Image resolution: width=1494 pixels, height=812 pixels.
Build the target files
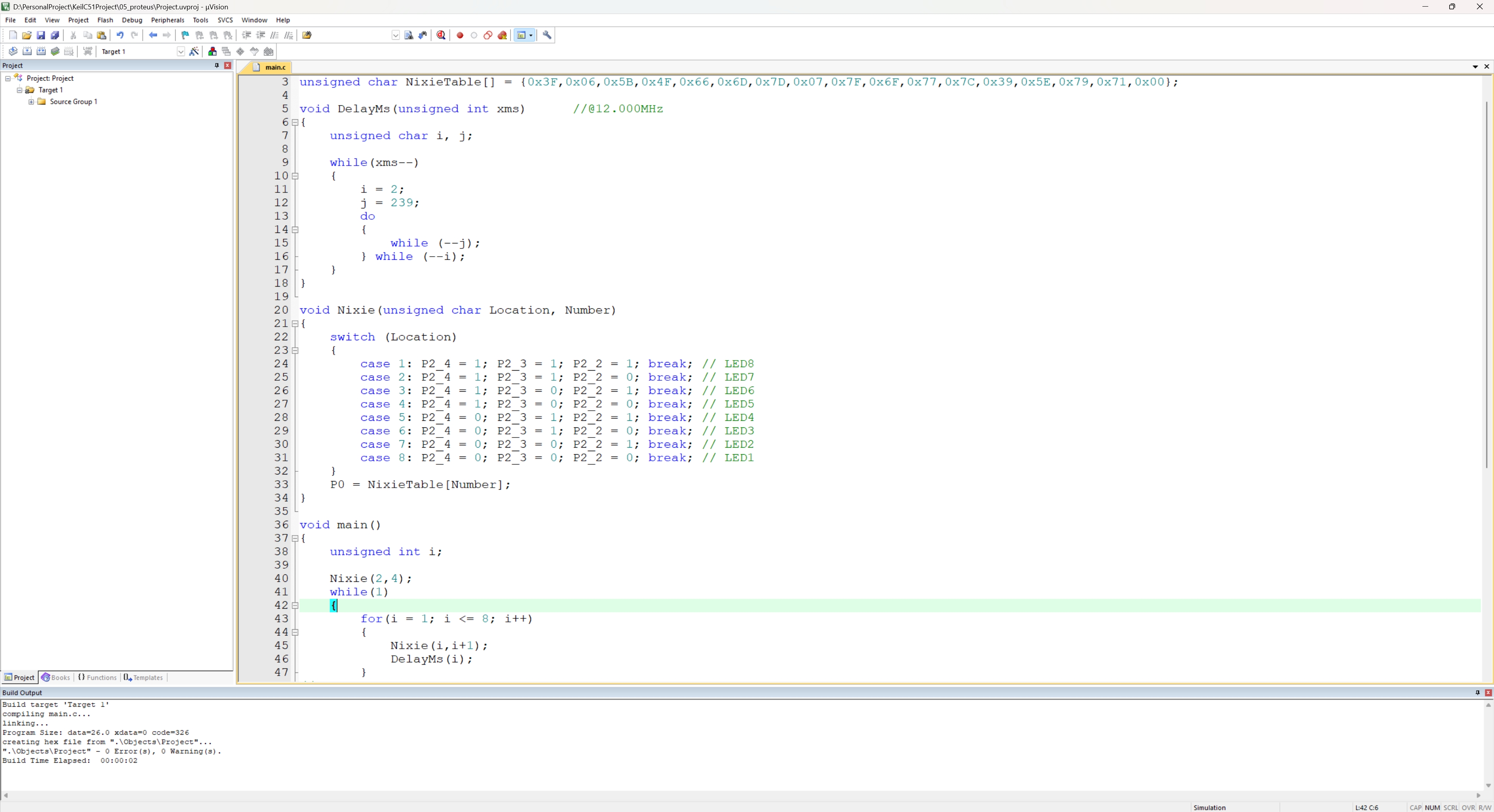tap(27, 52)
